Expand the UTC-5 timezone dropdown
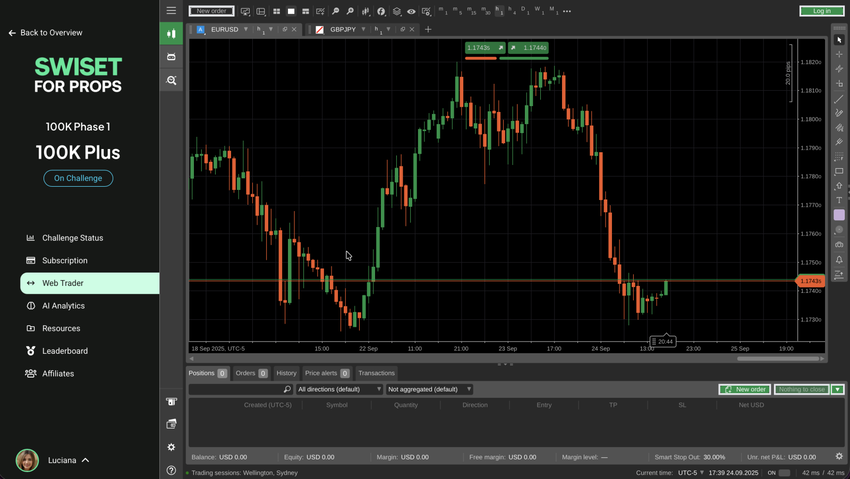 point(689,472)
